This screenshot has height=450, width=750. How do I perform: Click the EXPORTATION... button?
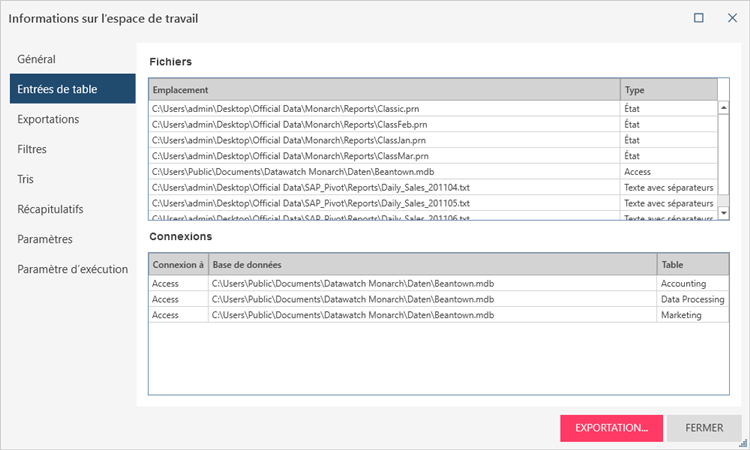tap(611, 427)
